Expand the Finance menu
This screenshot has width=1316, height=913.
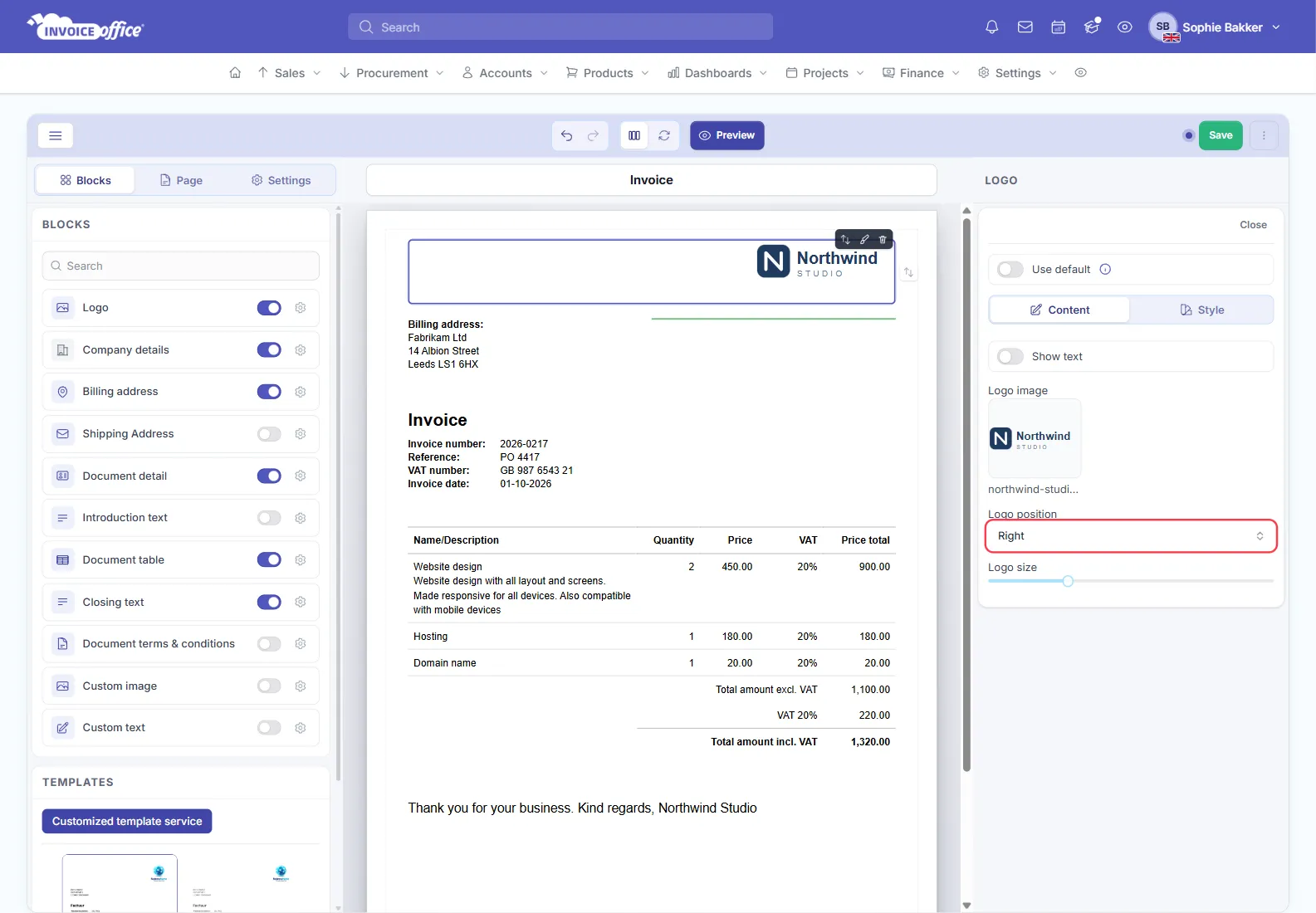click(x=921, y=73)
